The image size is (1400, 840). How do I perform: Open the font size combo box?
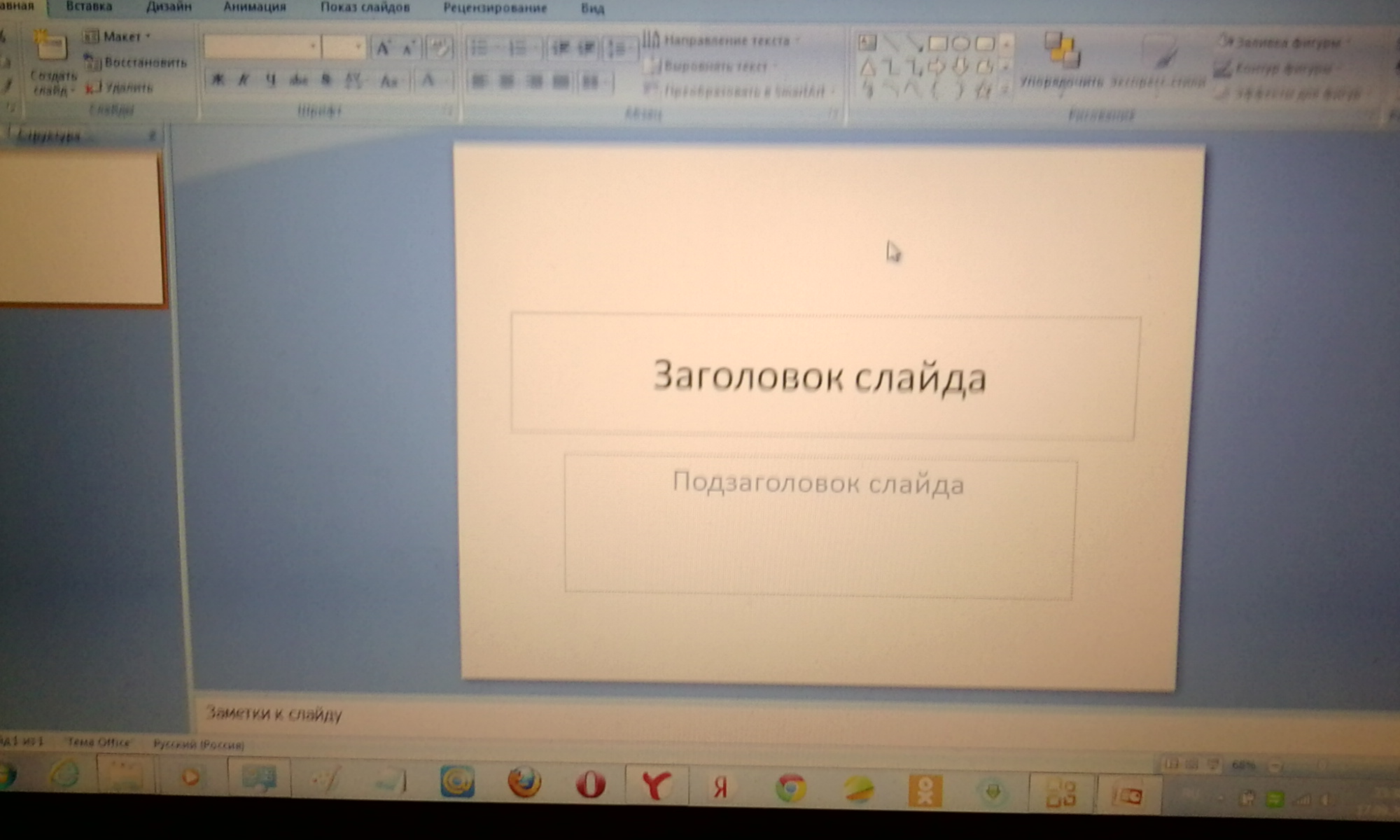point(344,48)
